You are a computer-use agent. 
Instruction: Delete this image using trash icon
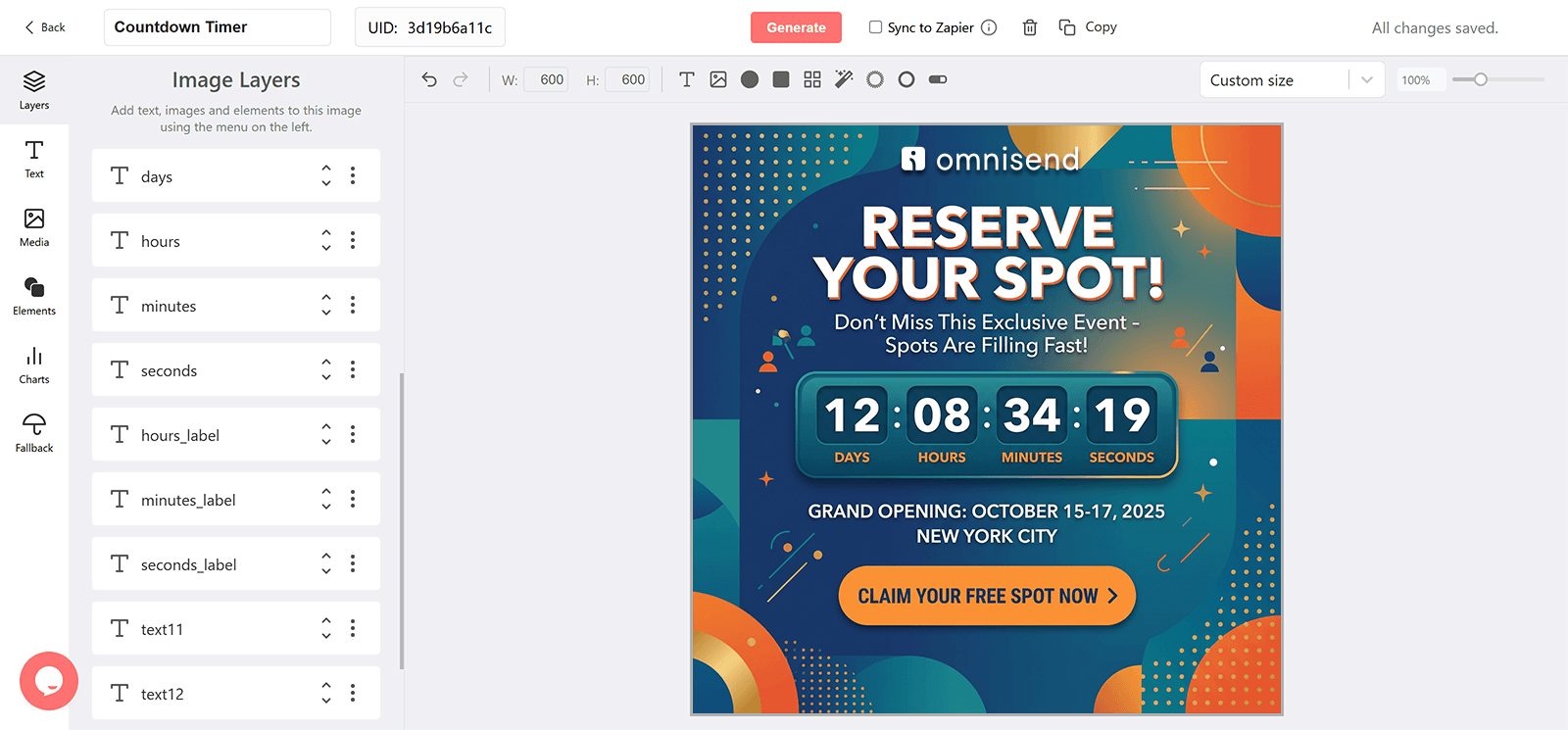click(x=1030, y=27)
